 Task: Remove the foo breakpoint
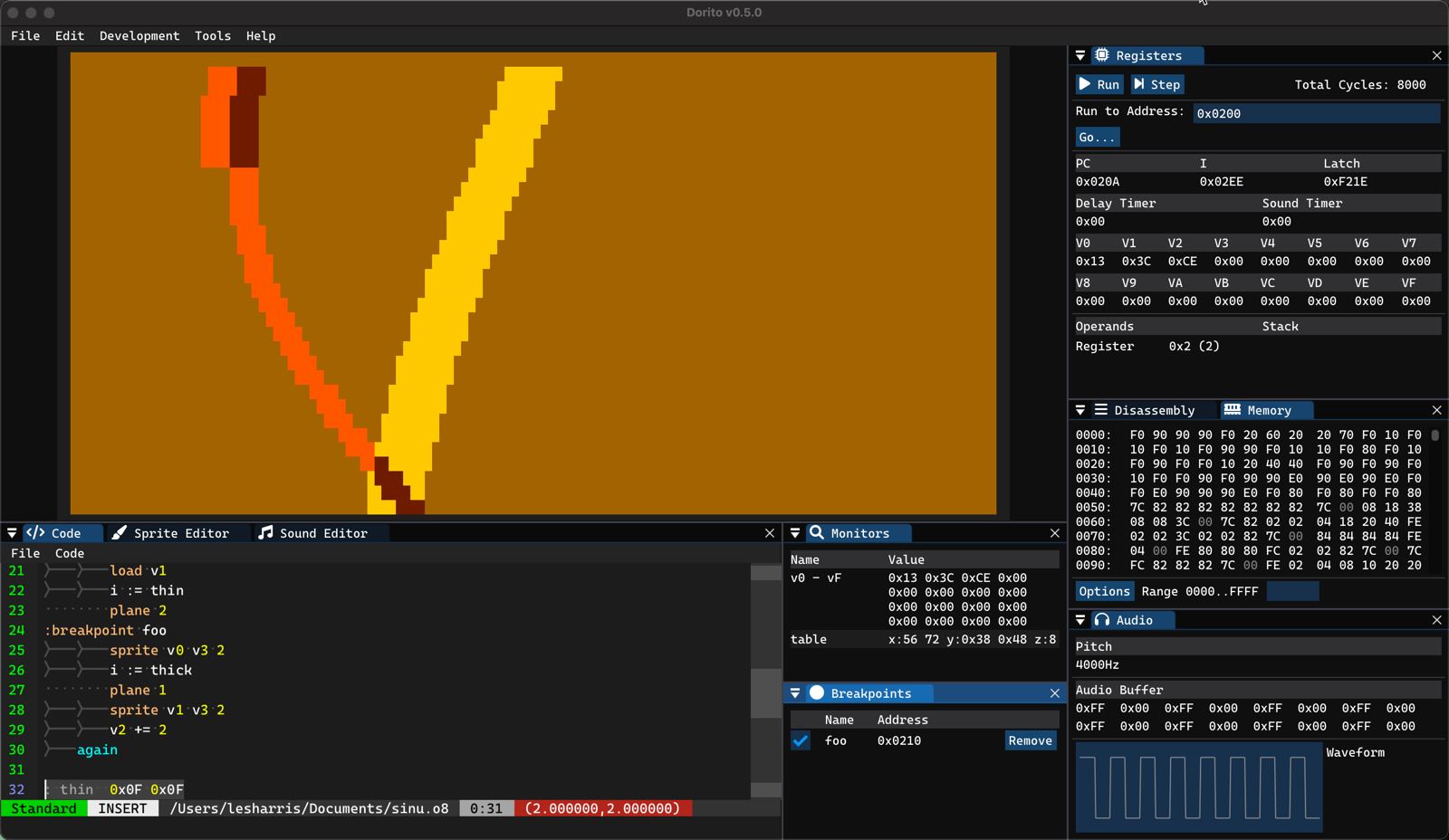pos(1030,740)
